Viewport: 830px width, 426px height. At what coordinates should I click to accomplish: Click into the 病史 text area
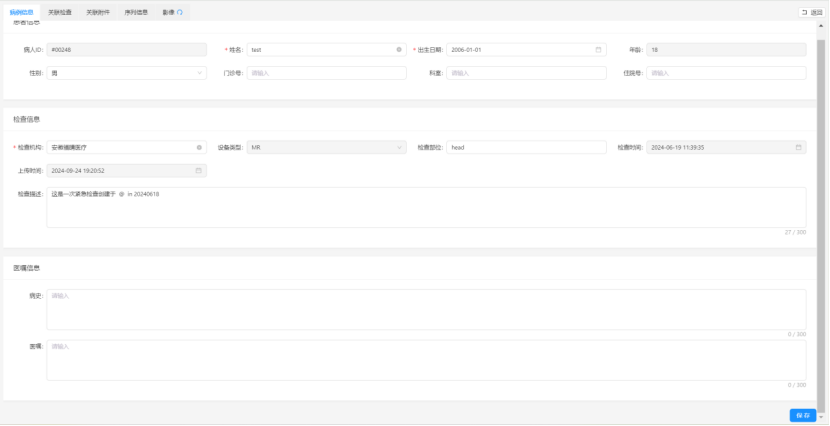click(x=426, y=309)
